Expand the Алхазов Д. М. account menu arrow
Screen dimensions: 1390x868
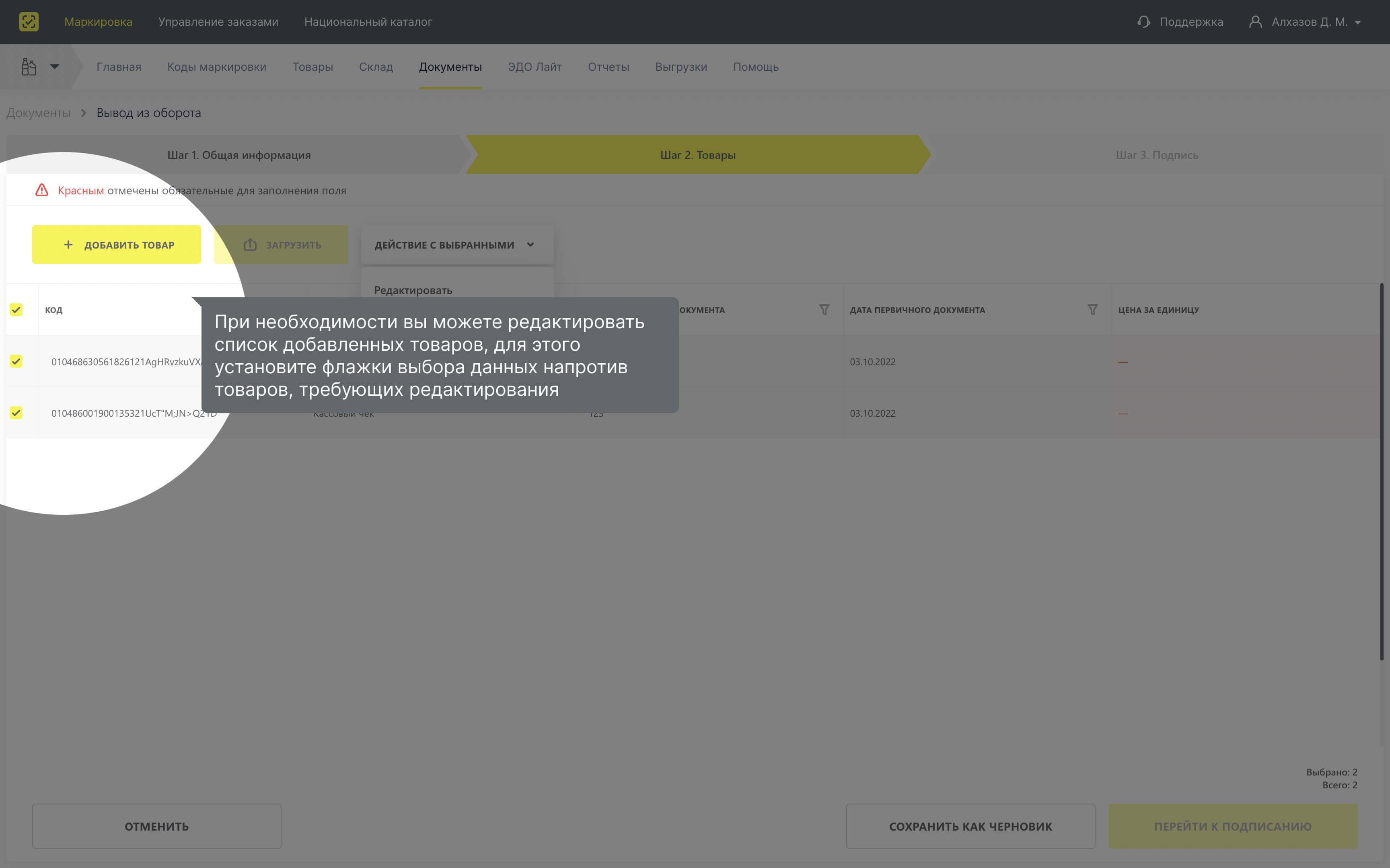[x=1357, y=23]
